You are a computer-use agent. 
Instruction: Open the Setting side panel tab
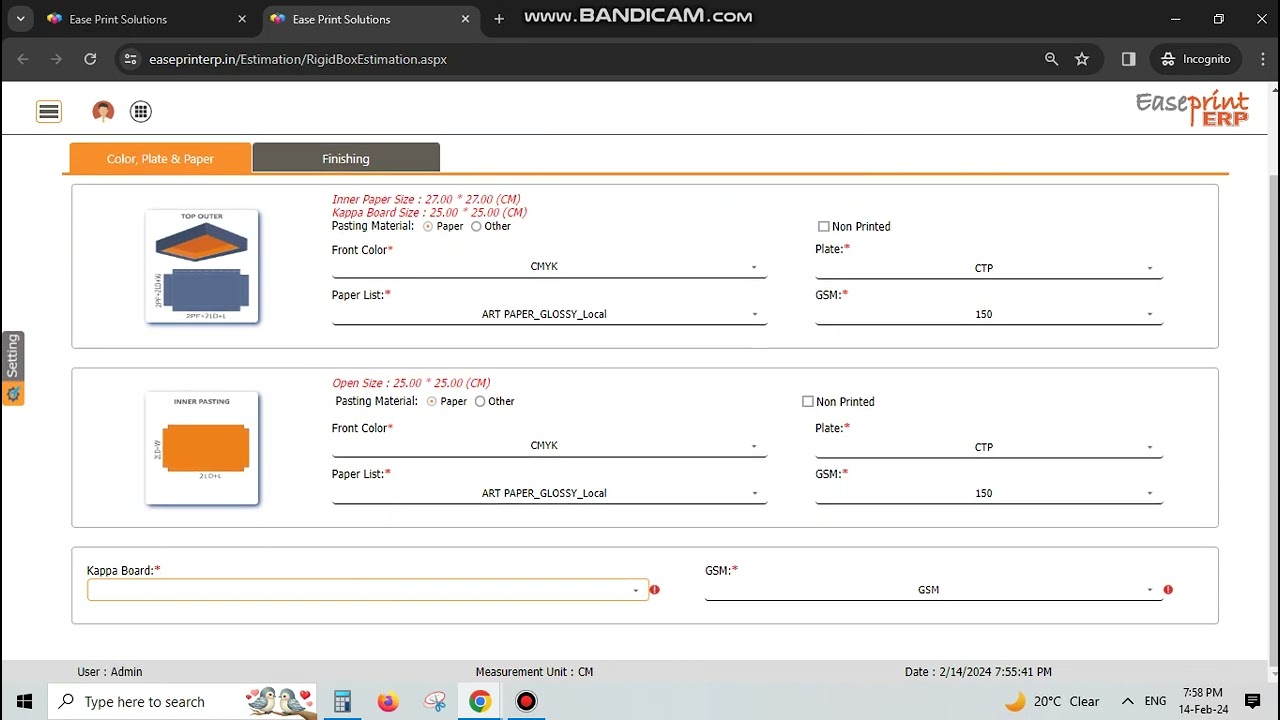pos(13,368)
